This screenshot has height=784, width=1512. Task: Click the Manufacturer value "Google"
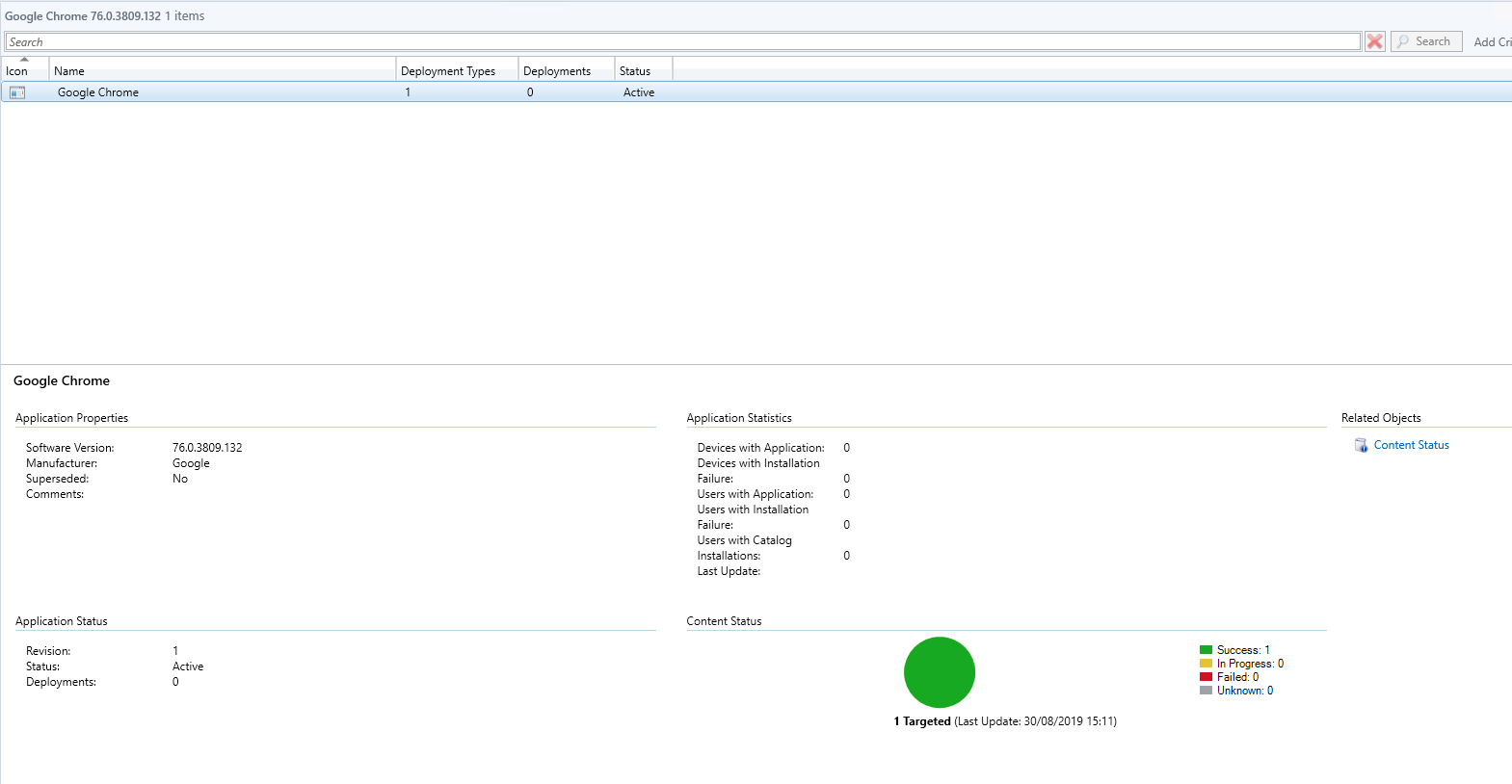[x=191, y=463]
